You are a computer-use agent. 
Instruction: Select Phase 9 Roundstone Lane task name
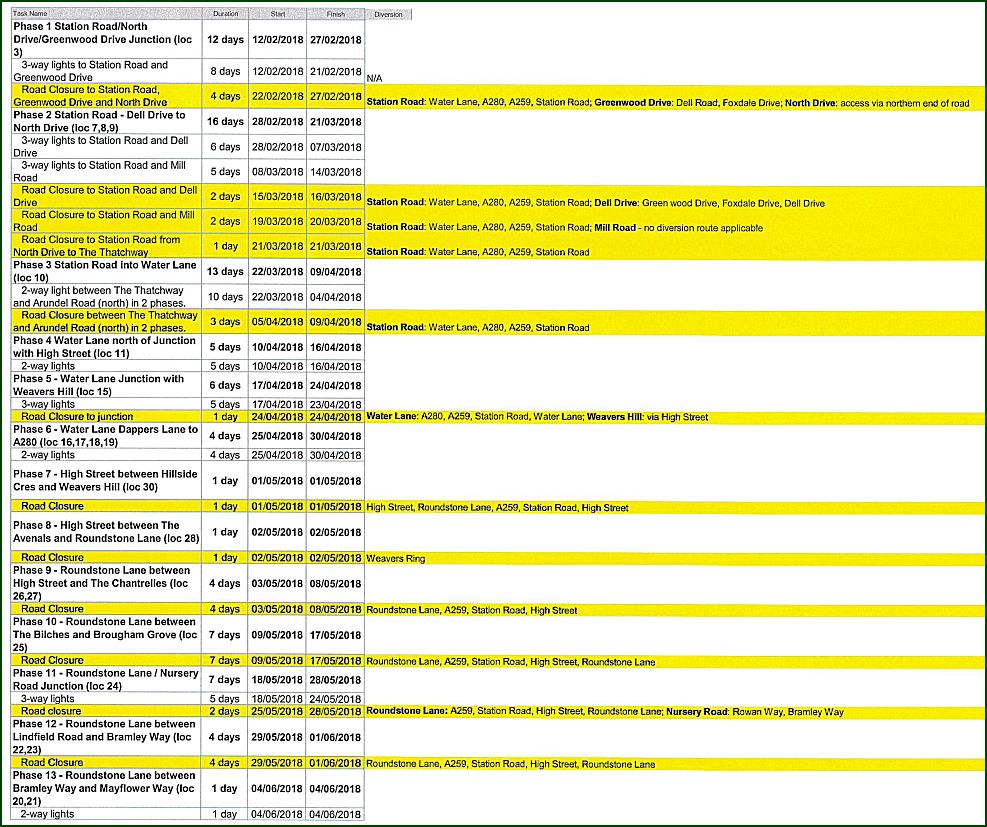point(105,583)
